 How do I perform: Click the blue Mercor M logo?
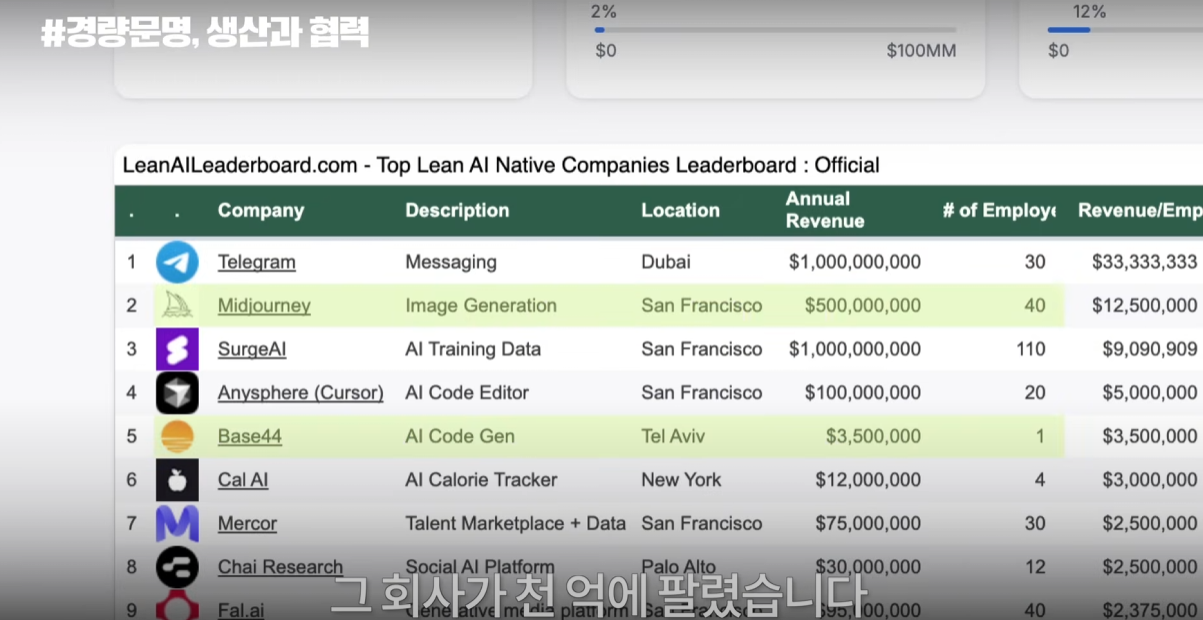177,523
